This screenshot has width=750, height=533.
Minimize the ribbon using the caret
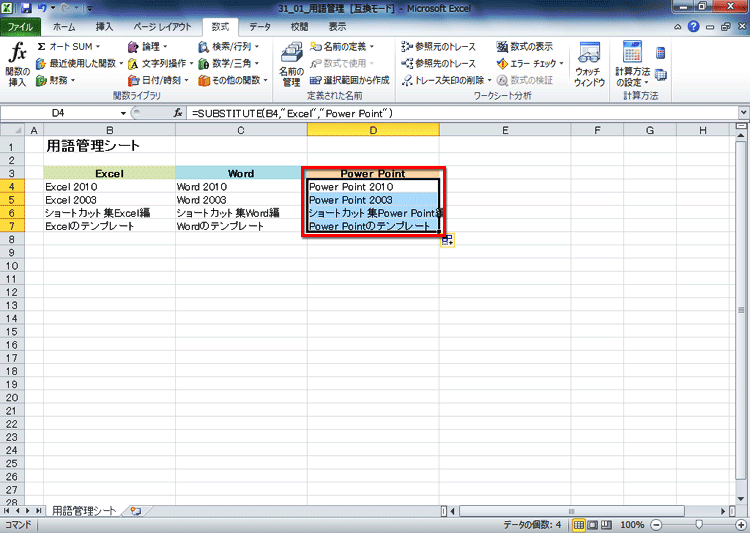pyautogui.click(x=677, y=27)
